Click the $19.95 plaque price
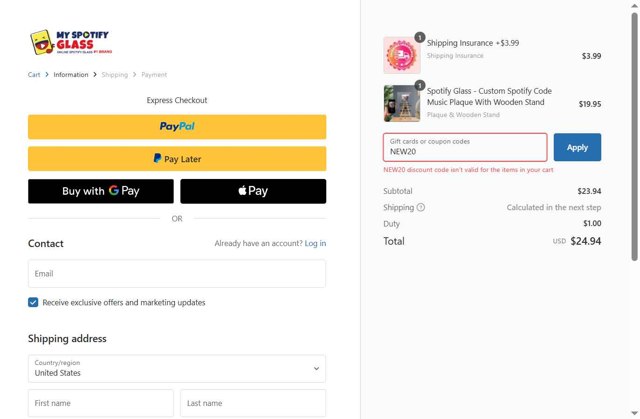The height and width of the screenshot is (419, 640). pyautogui.click(x=590, y=104)
